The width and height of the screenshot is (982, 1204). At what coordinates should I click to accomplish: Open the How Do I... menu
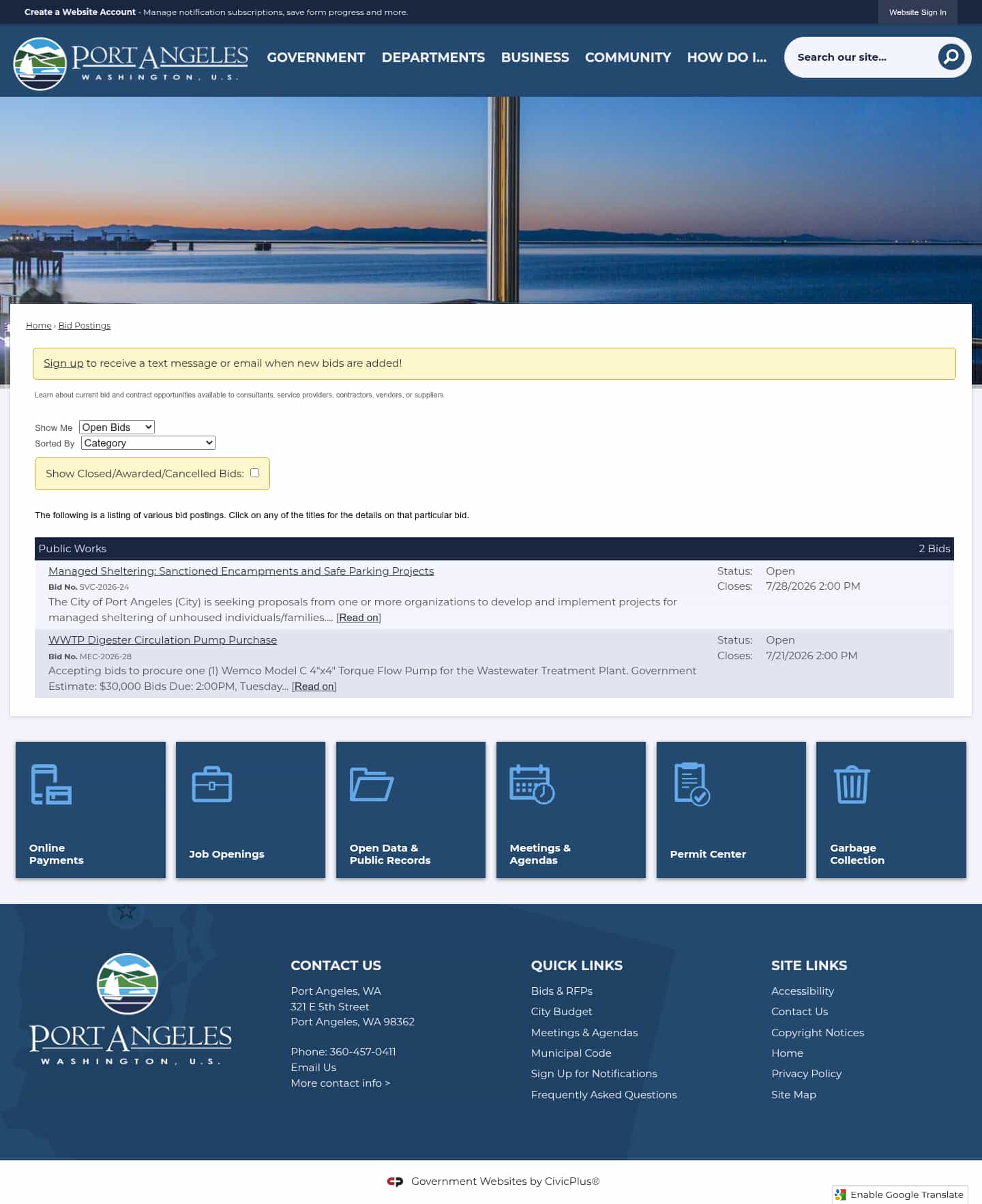(726, 57)
